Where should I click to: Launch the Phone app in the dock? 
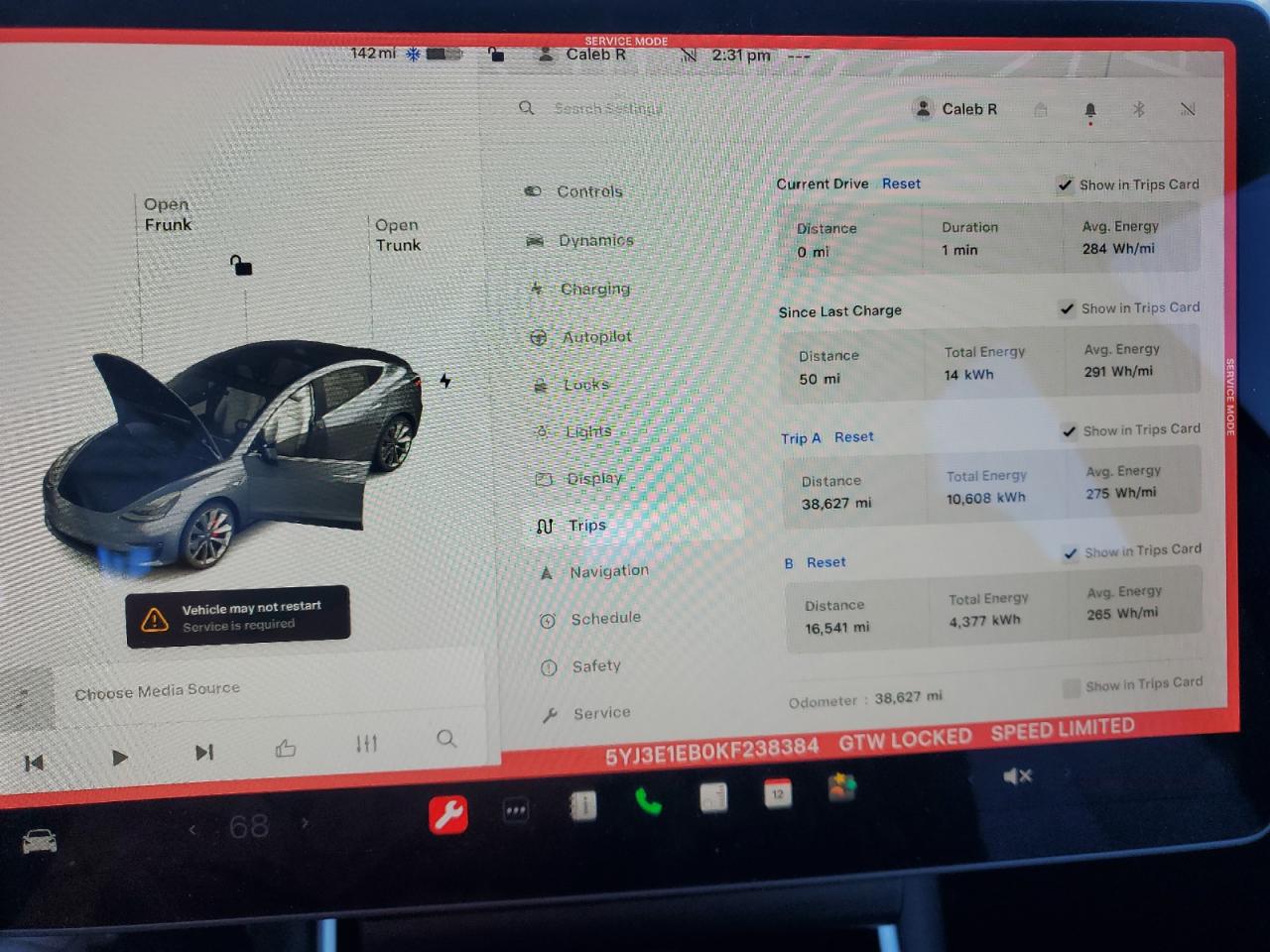pyautogui.click(x=648, y=801)
